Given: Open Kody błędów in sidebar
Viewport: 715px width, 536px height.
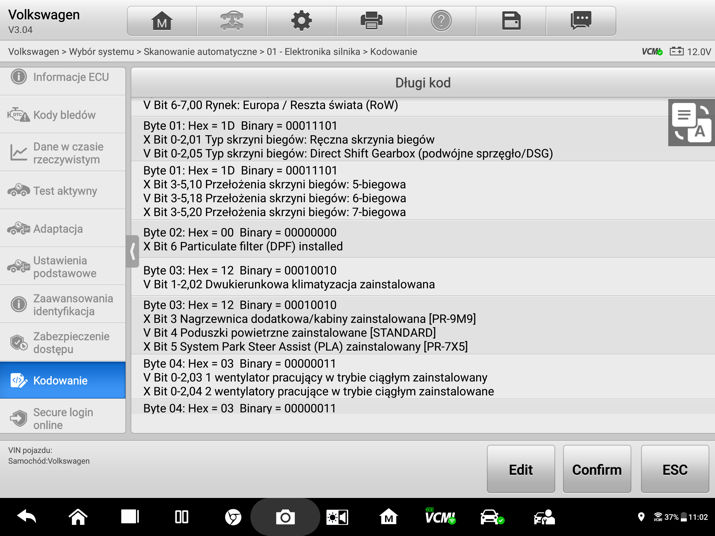Looking at the screenshot, I should coord(62,115).
